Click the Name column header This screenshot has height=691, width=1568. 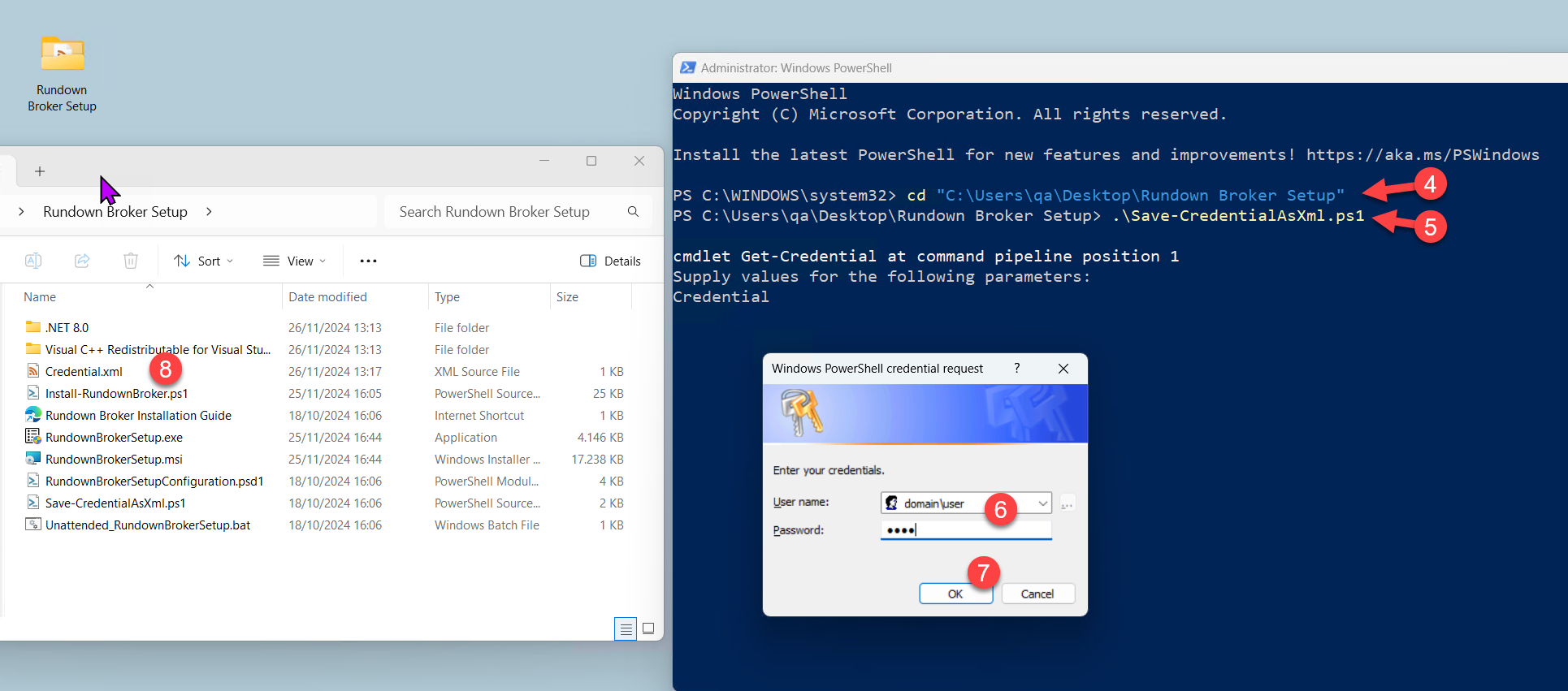coord(40,297)
